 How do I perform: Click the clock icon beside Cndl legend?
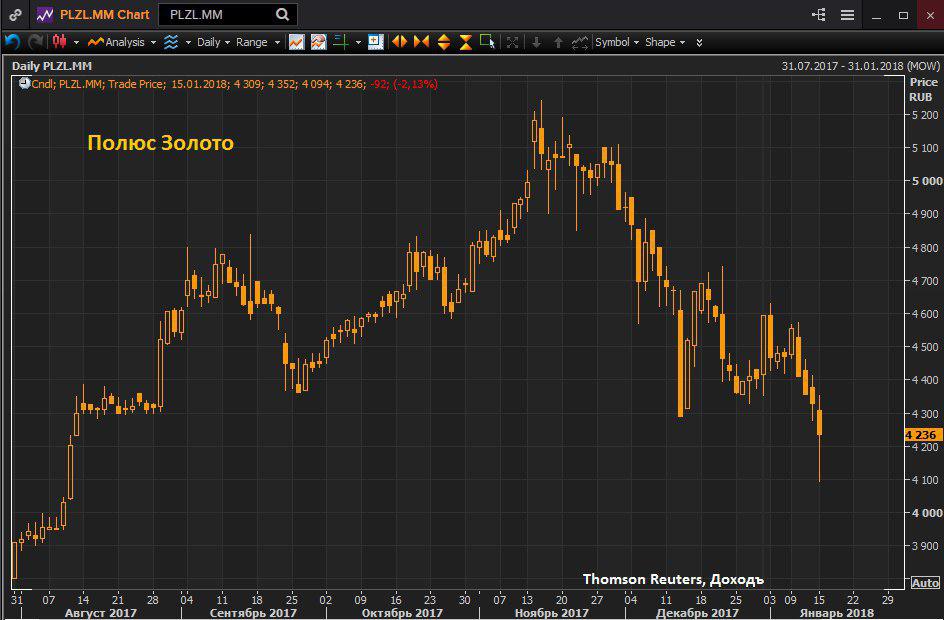point(24,84)
